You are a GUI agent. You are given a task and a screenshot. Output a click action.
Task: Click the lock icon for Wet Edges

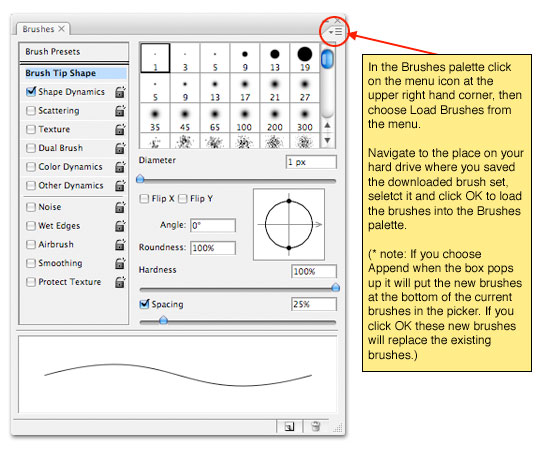(x=120, y=226)
